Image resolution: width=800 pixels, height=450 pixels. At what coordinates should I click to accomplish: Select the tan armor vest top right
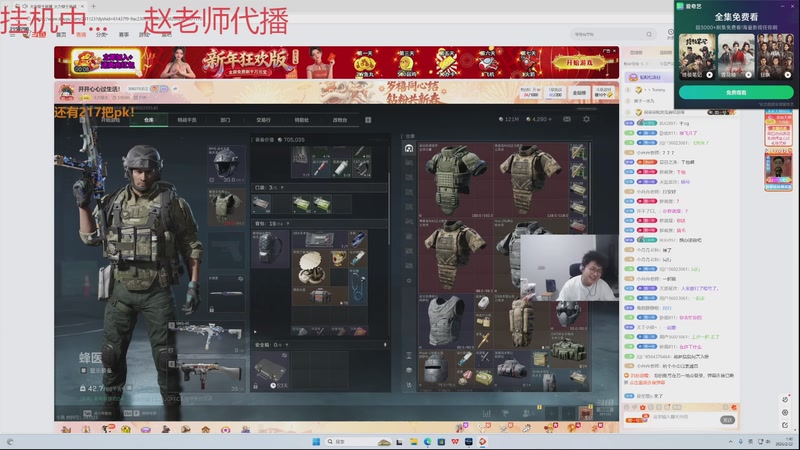tap(531, 181)
